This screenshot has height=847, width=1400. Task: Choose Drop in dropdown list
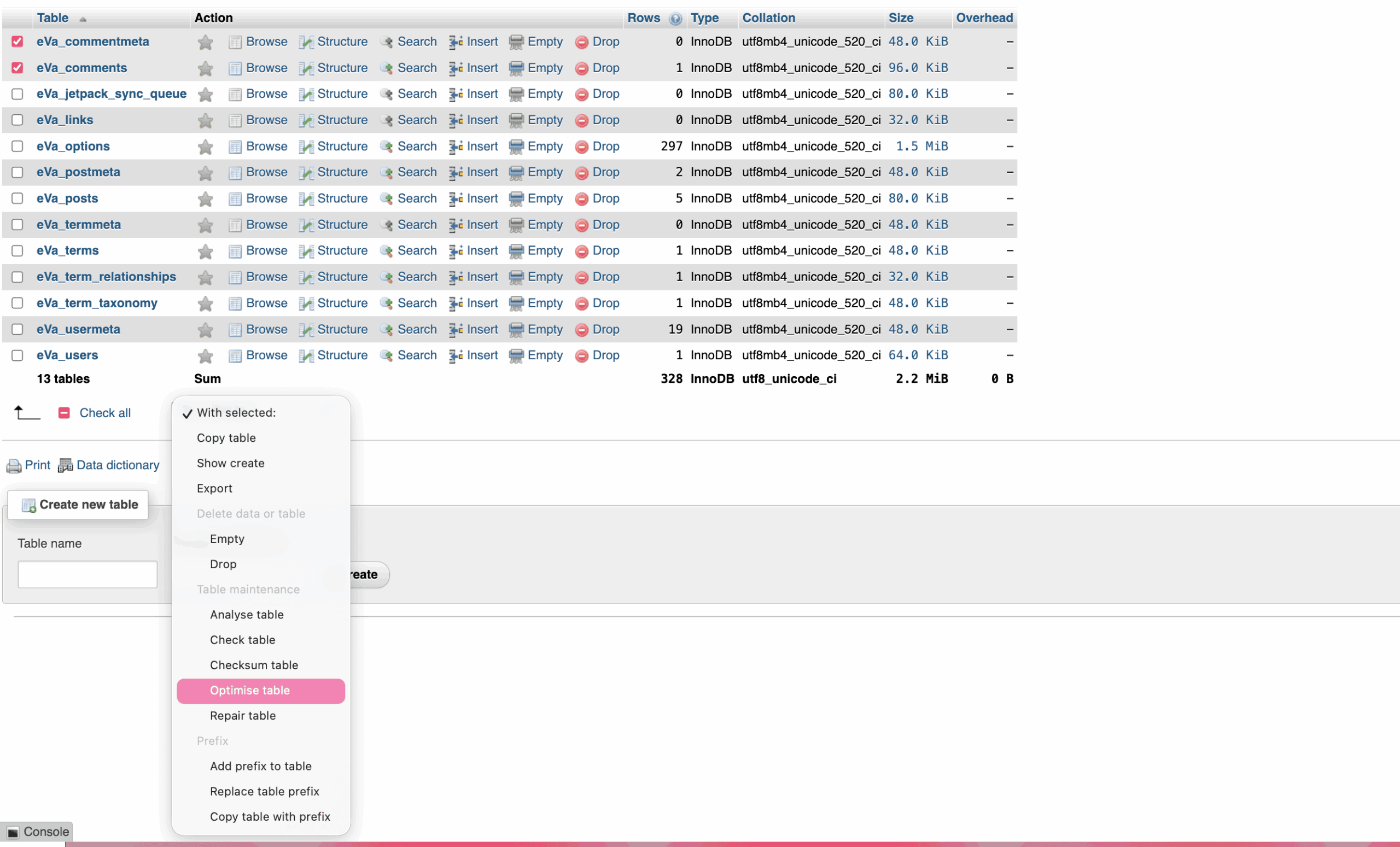tap(261, 564)
